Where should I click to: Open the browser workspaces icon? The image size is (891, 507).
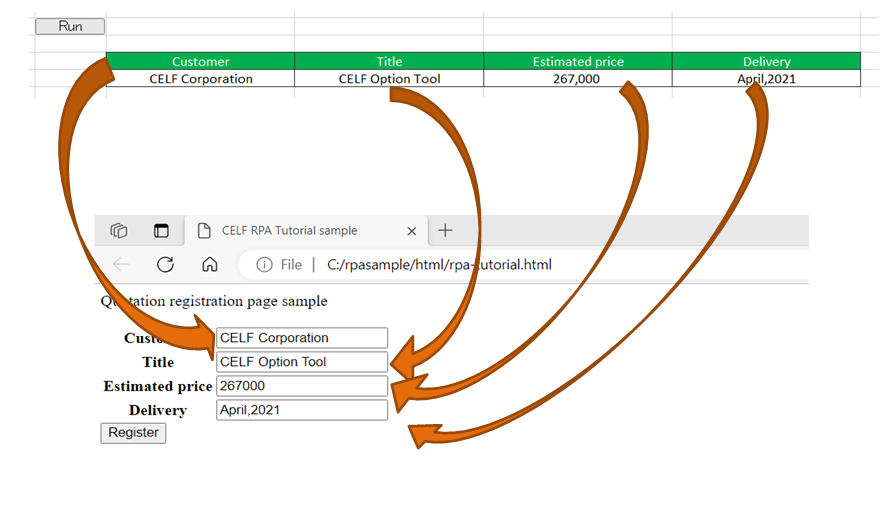pyautogui.click(x=119, y=231)
